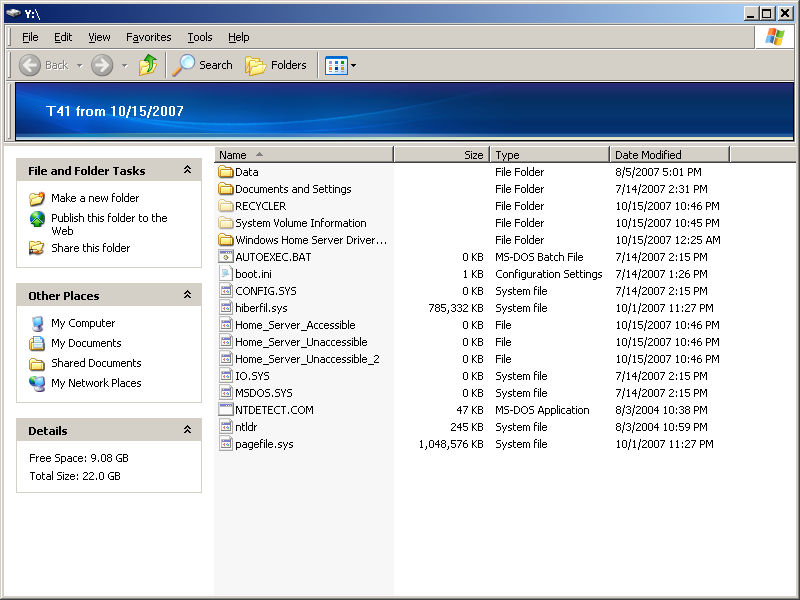The height and width of the screenshot is (600, 800).
Task: Toggle the Folders pane
Action: click(x=276, y=65)
